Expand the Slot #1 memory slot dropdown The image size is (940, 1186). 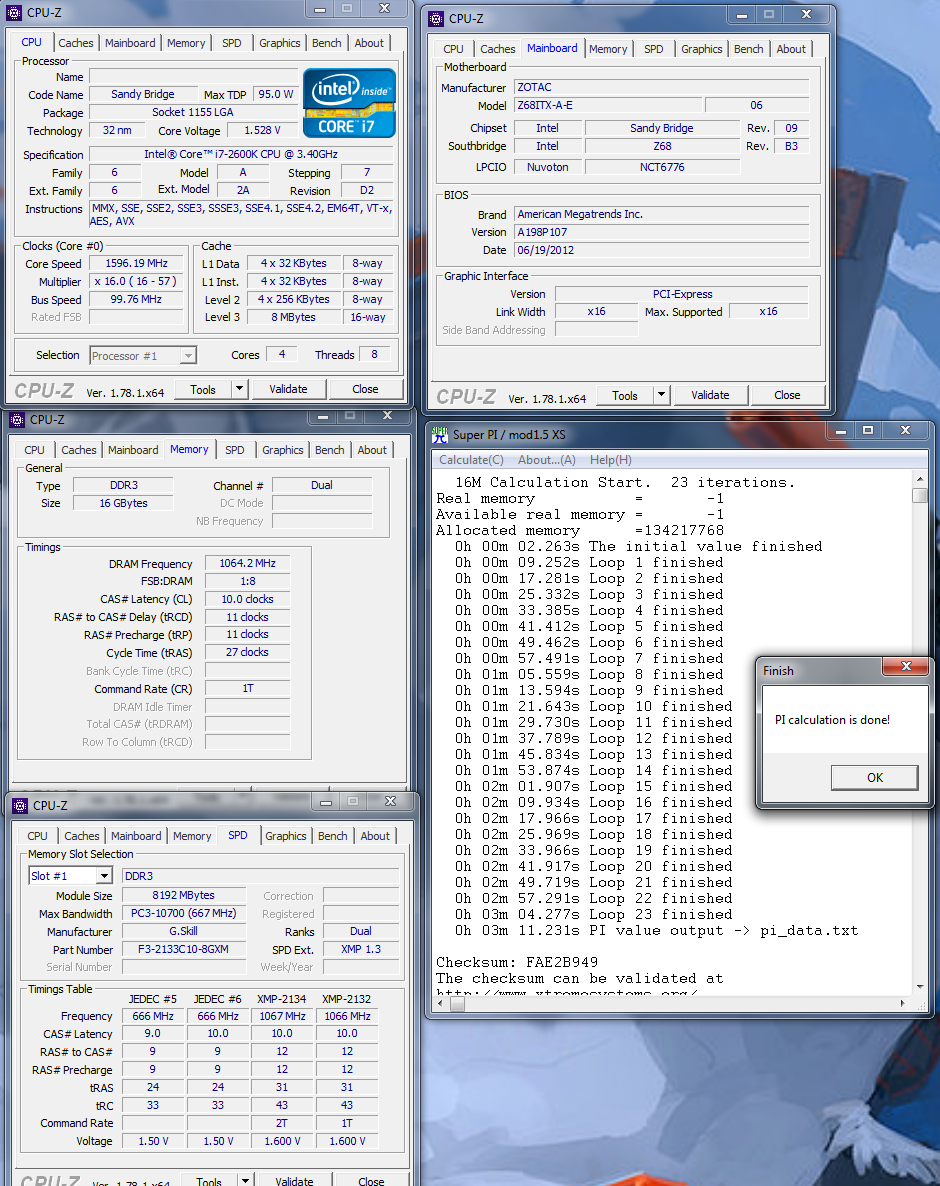coord(104,876)
